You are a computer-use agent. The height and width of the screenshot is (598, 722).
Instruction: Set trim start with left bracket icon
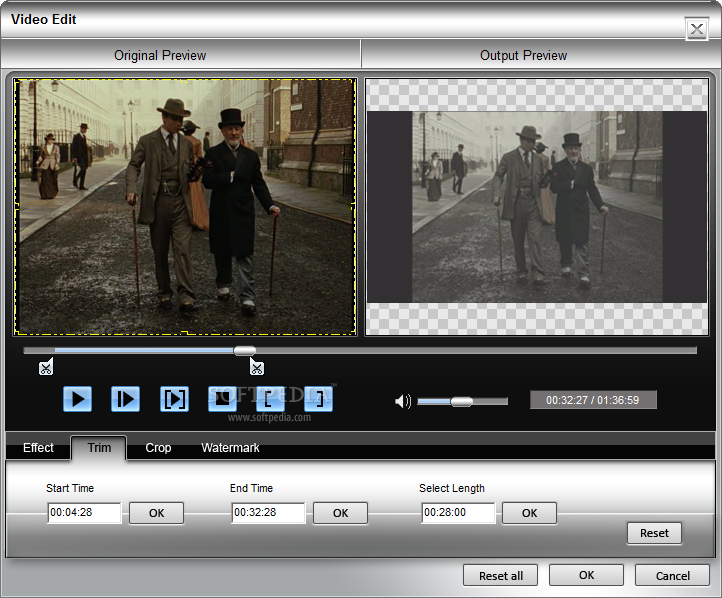tap(270, 399)
